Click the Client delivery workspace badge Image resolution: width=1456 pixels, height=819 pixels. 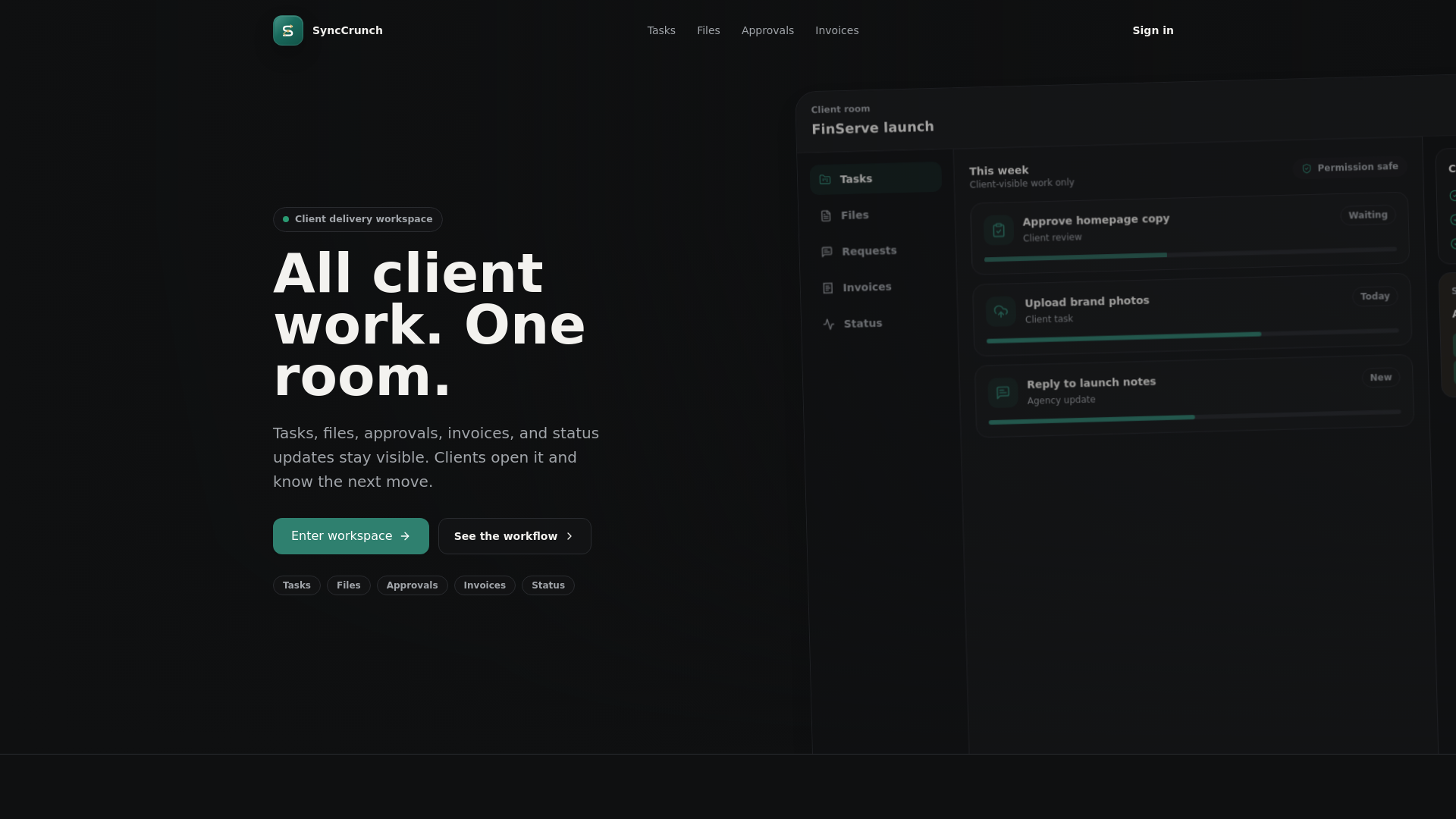tap(358, 219)
